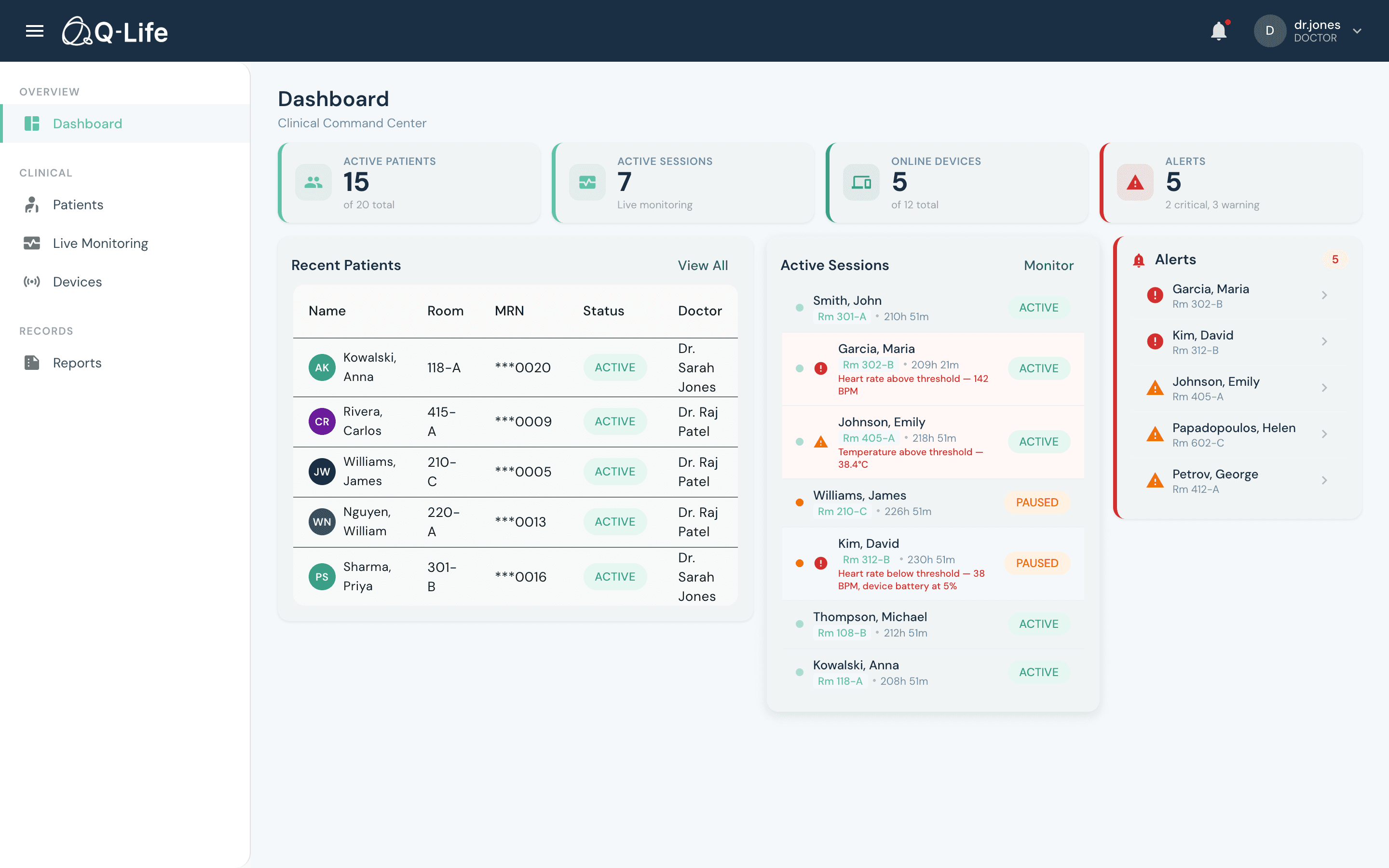Toggle the PAUSED badge on Kim, David session
Image resolution: width=1389 pixels, height=868 pixels.
tap(1036, 563)
